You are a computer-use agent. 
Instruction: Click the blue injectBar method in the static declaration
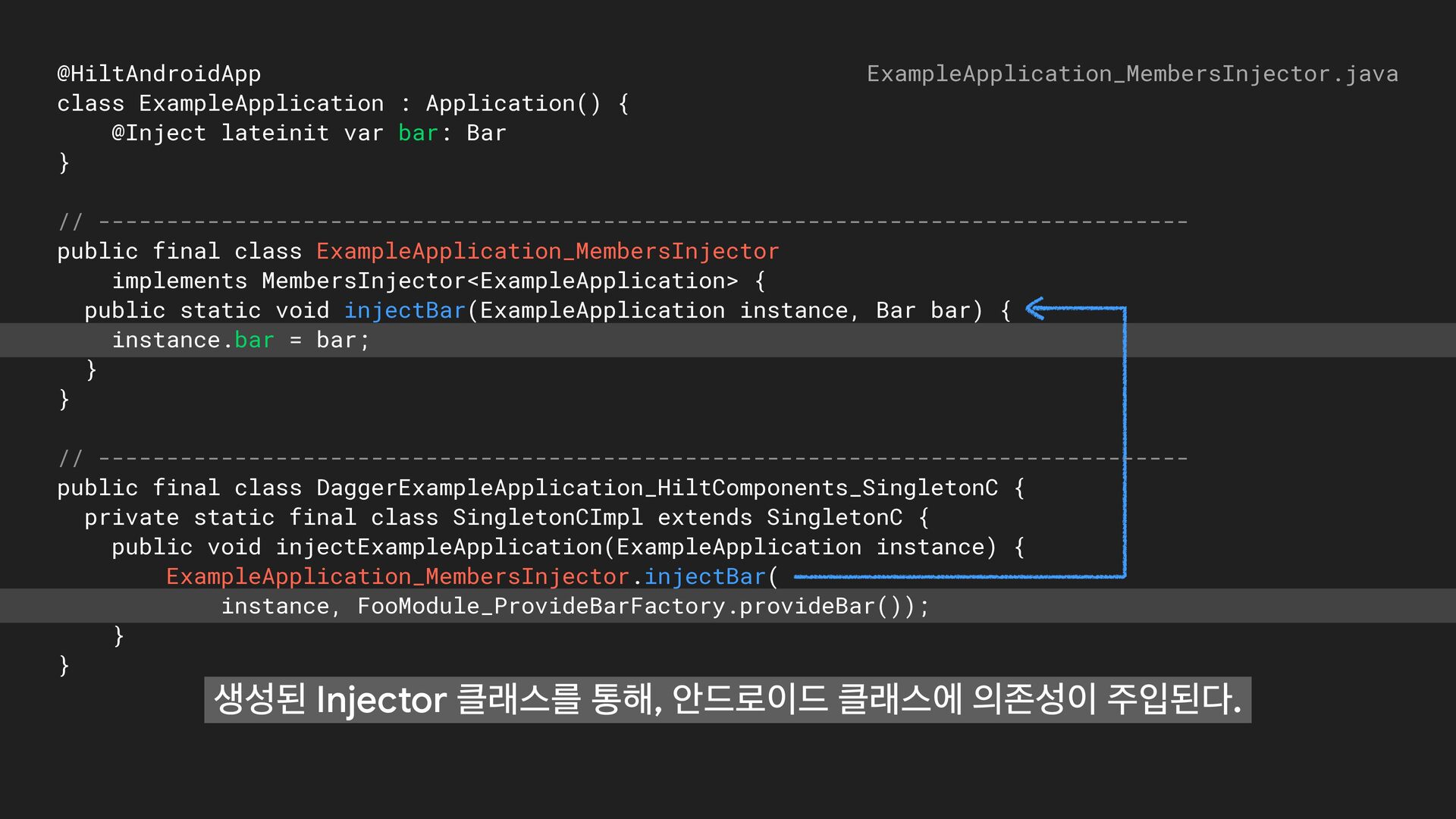404,310
